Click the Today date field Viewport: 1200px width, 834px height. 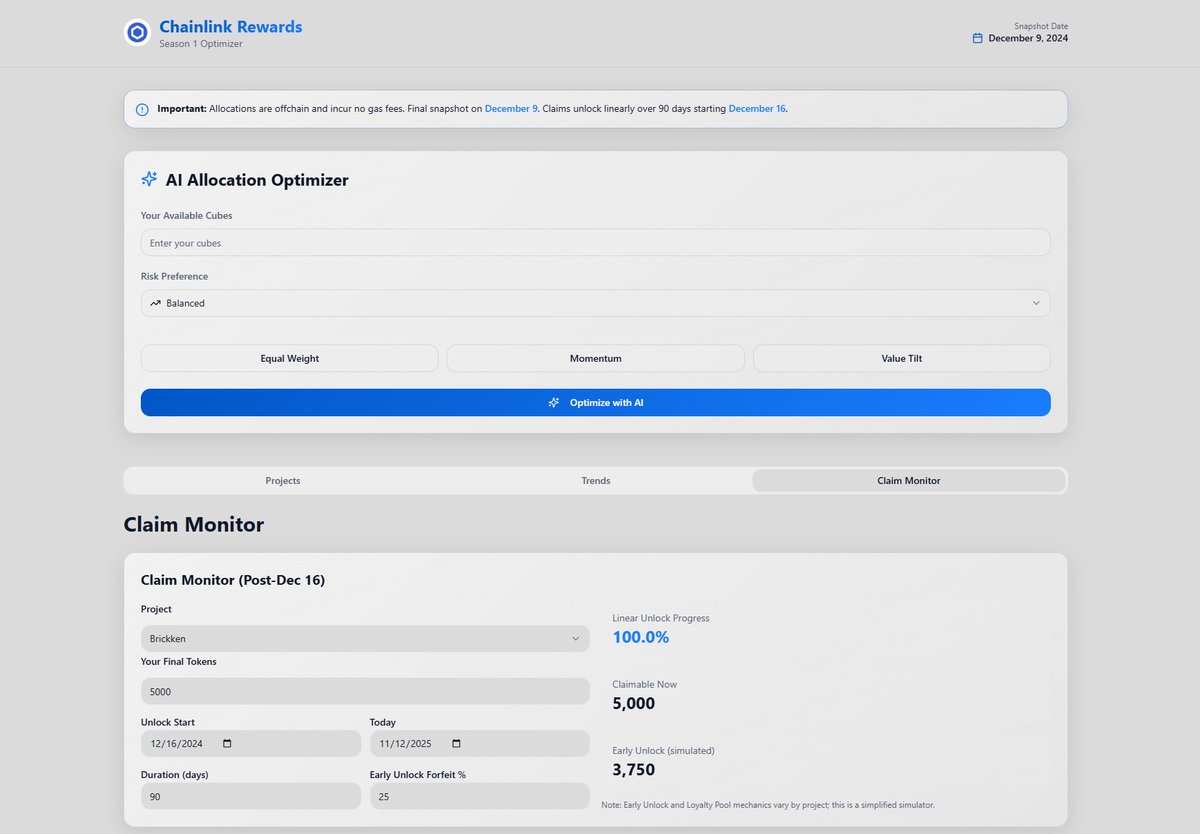click(x=480, y=744)
